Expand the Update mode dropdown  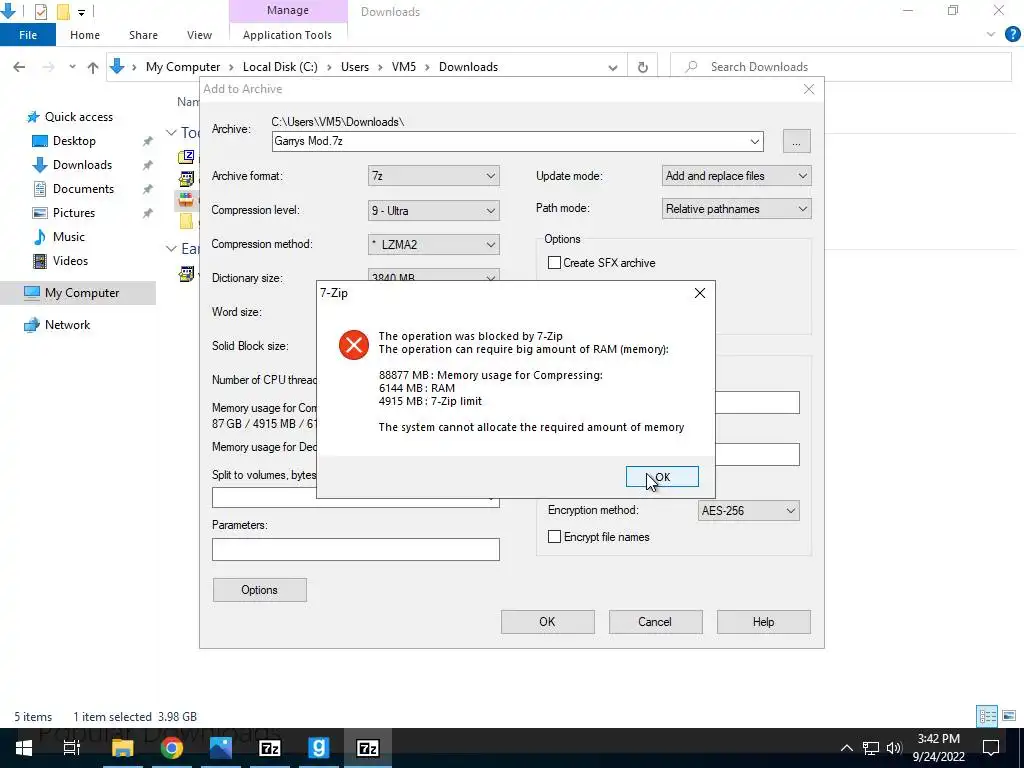(736, 176)
